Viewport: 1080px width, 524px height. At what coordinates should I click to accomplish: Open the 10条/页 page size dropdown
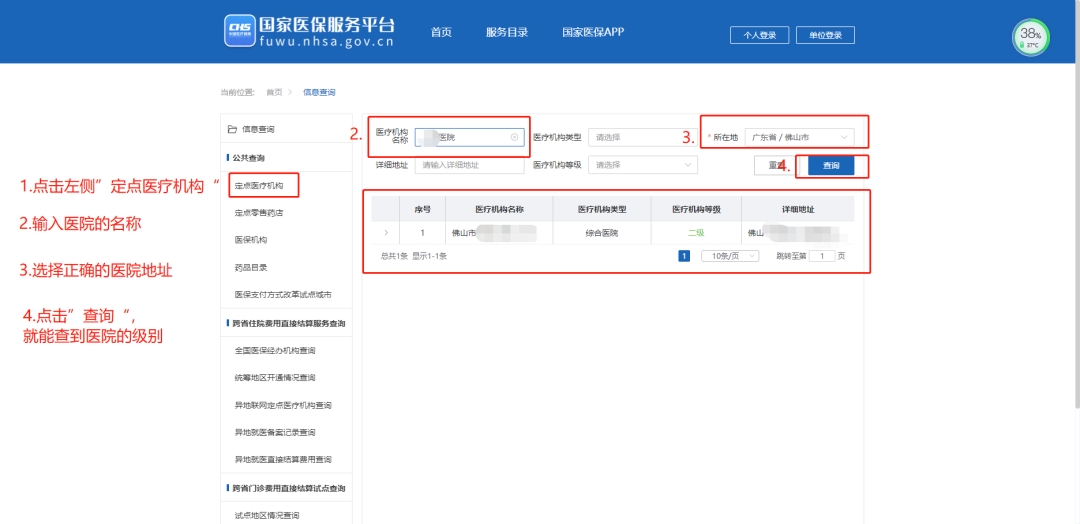coord(730,256)
